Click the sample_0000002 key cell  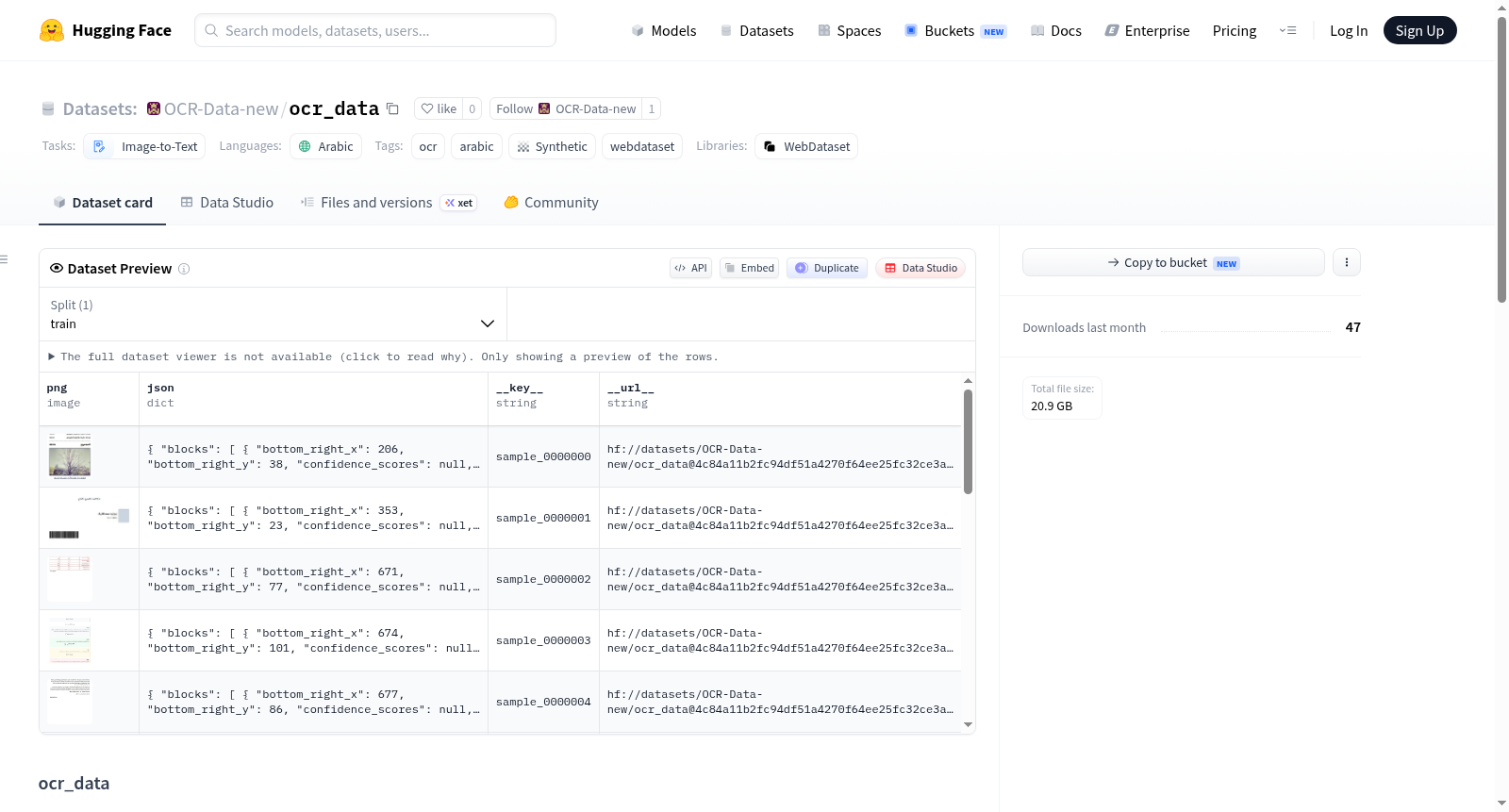click(543, 579)
